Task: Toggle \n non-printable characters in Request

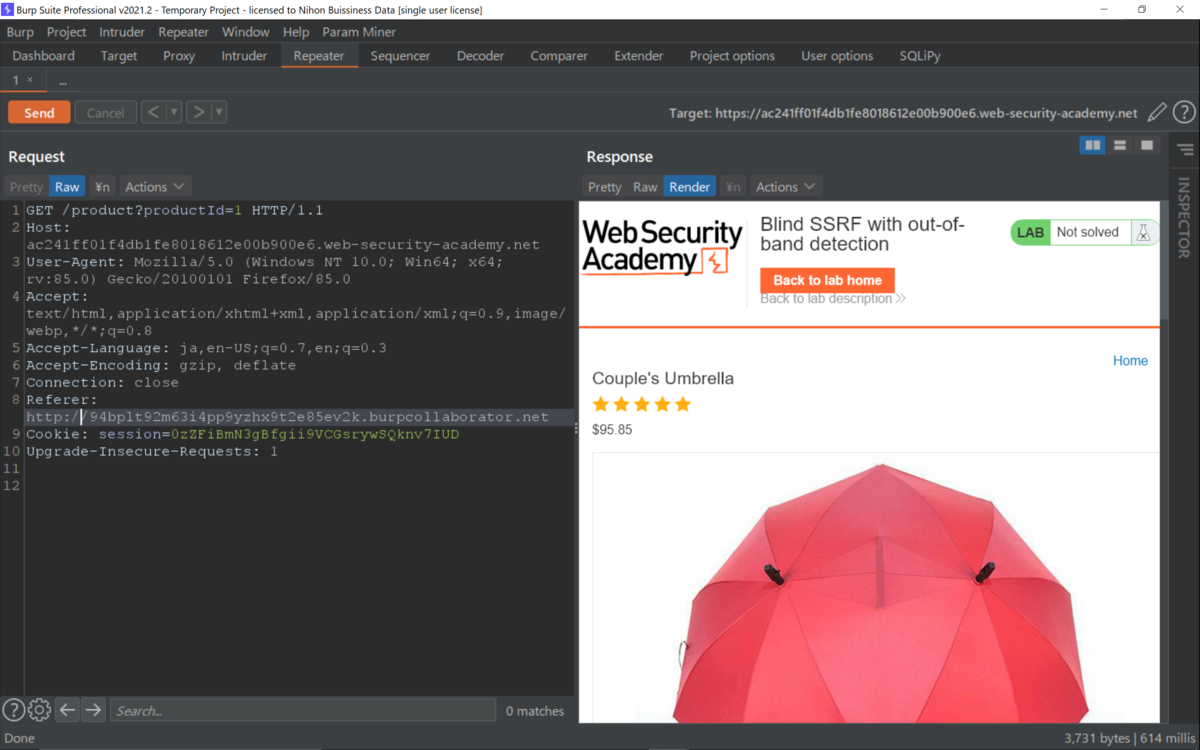Action: [x=102, y=187]
